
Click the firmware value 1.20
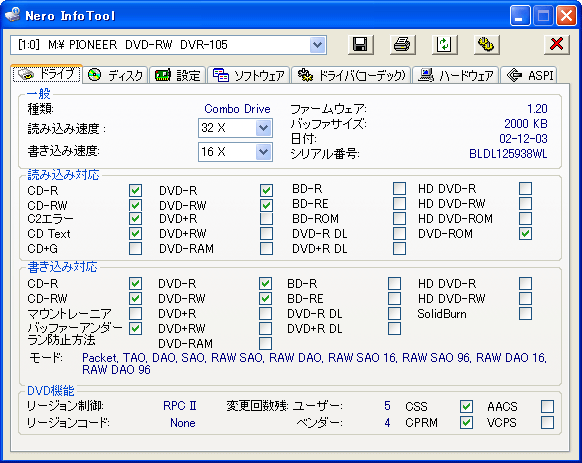537,109
